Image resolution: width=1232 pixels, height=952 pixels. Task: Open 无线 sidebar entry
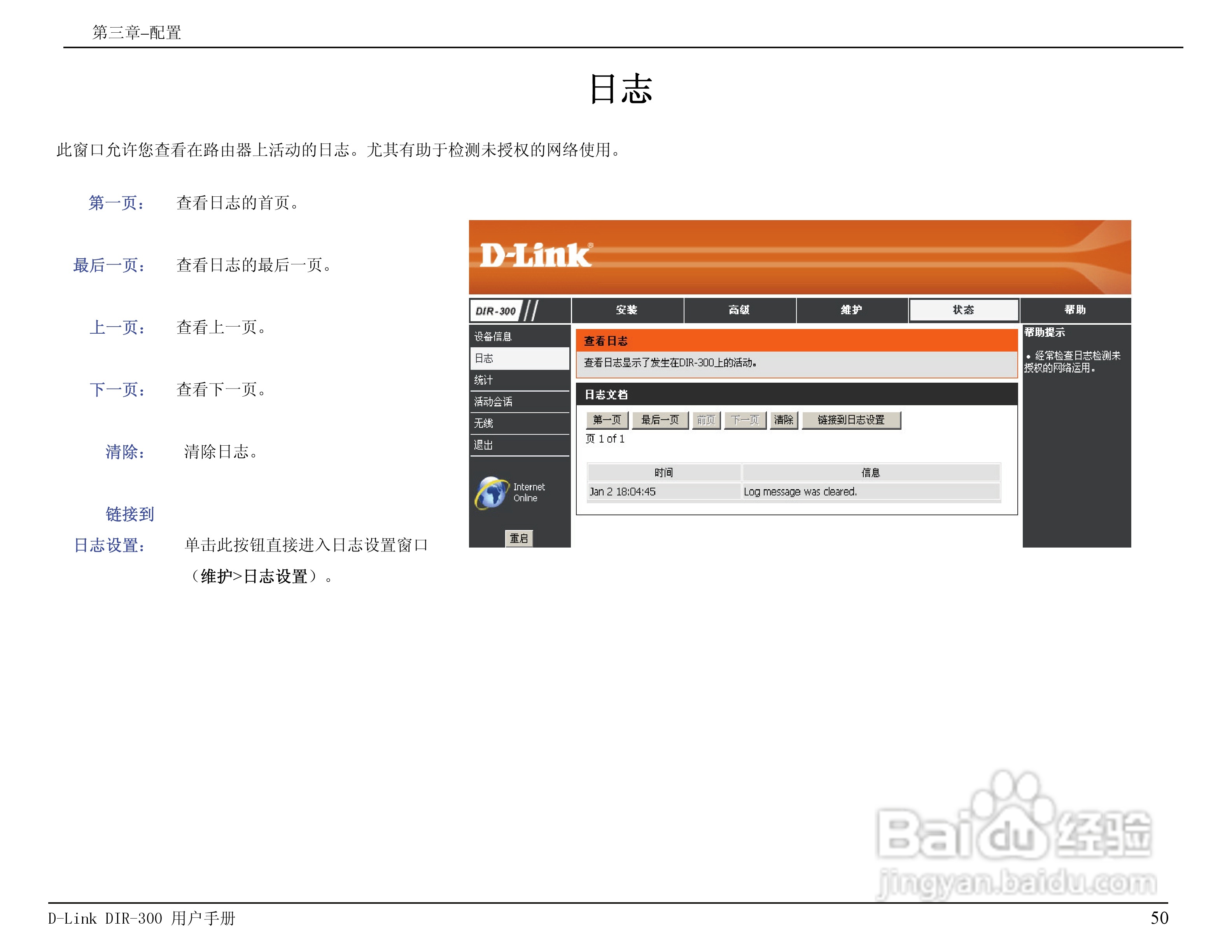point(483,423)
